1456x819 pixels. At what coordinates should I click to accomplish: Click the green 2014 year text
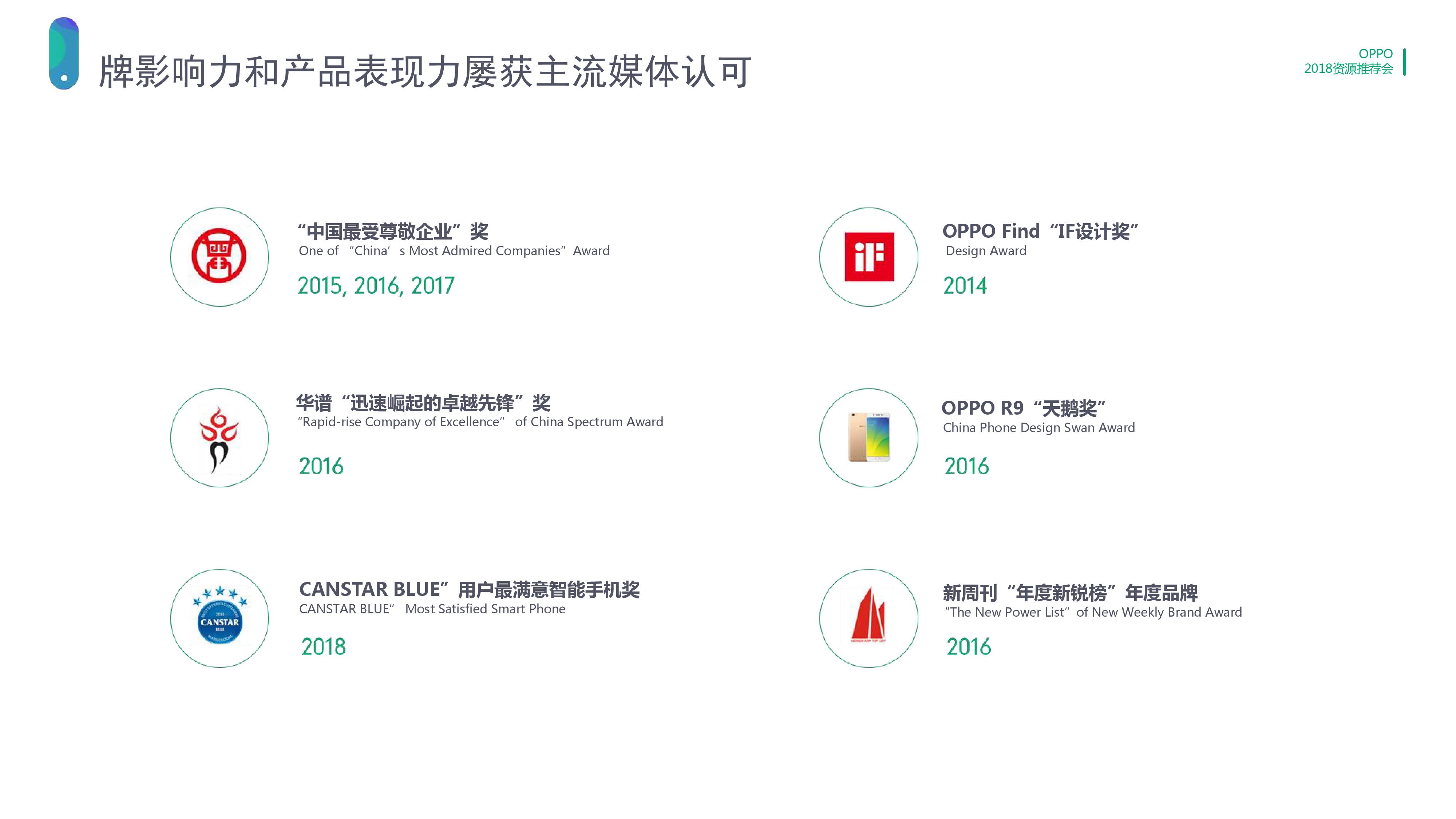tap(965, 286)
